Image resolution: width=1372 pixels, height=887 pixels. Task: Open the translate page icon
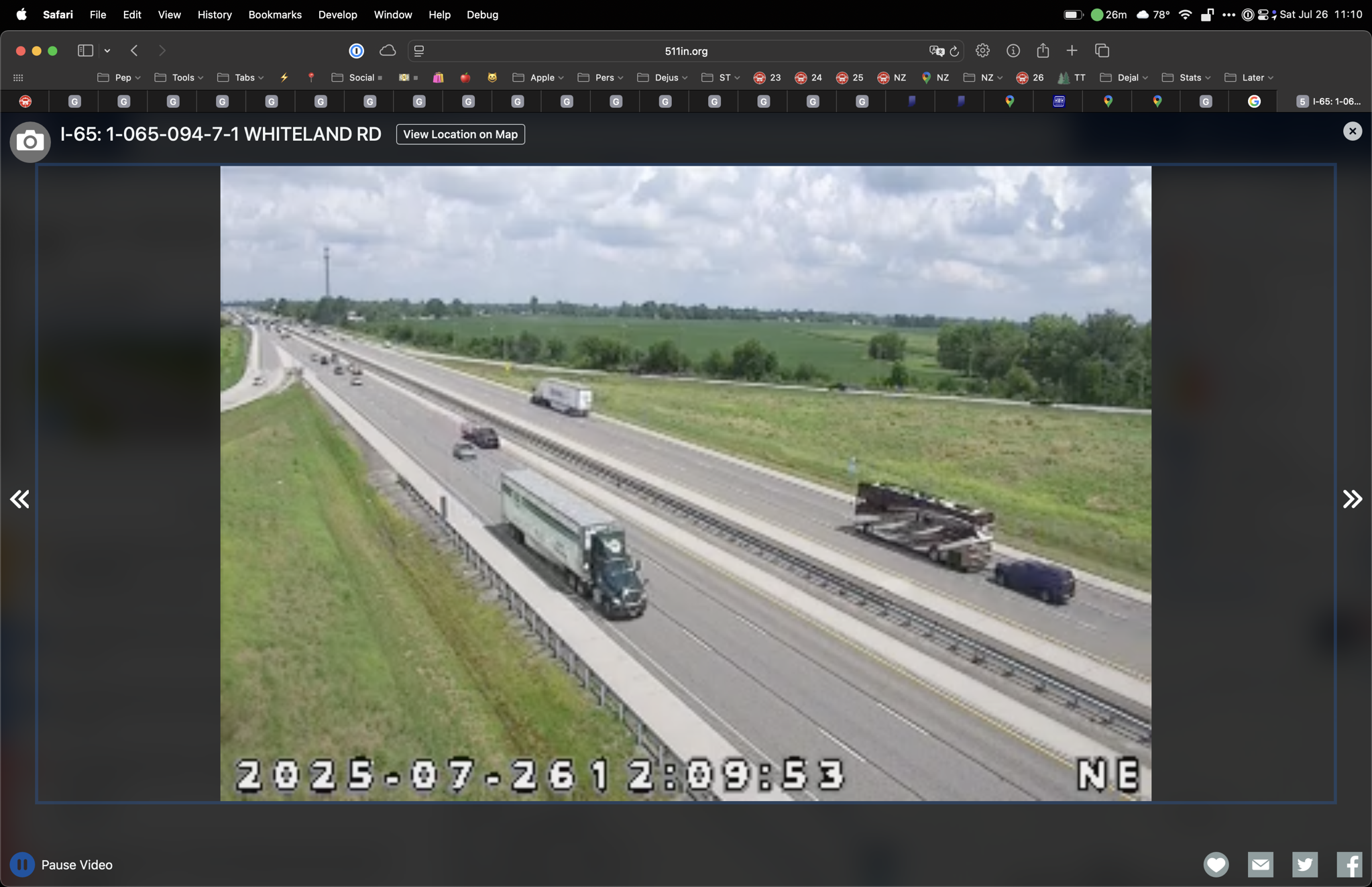(936, 51)
